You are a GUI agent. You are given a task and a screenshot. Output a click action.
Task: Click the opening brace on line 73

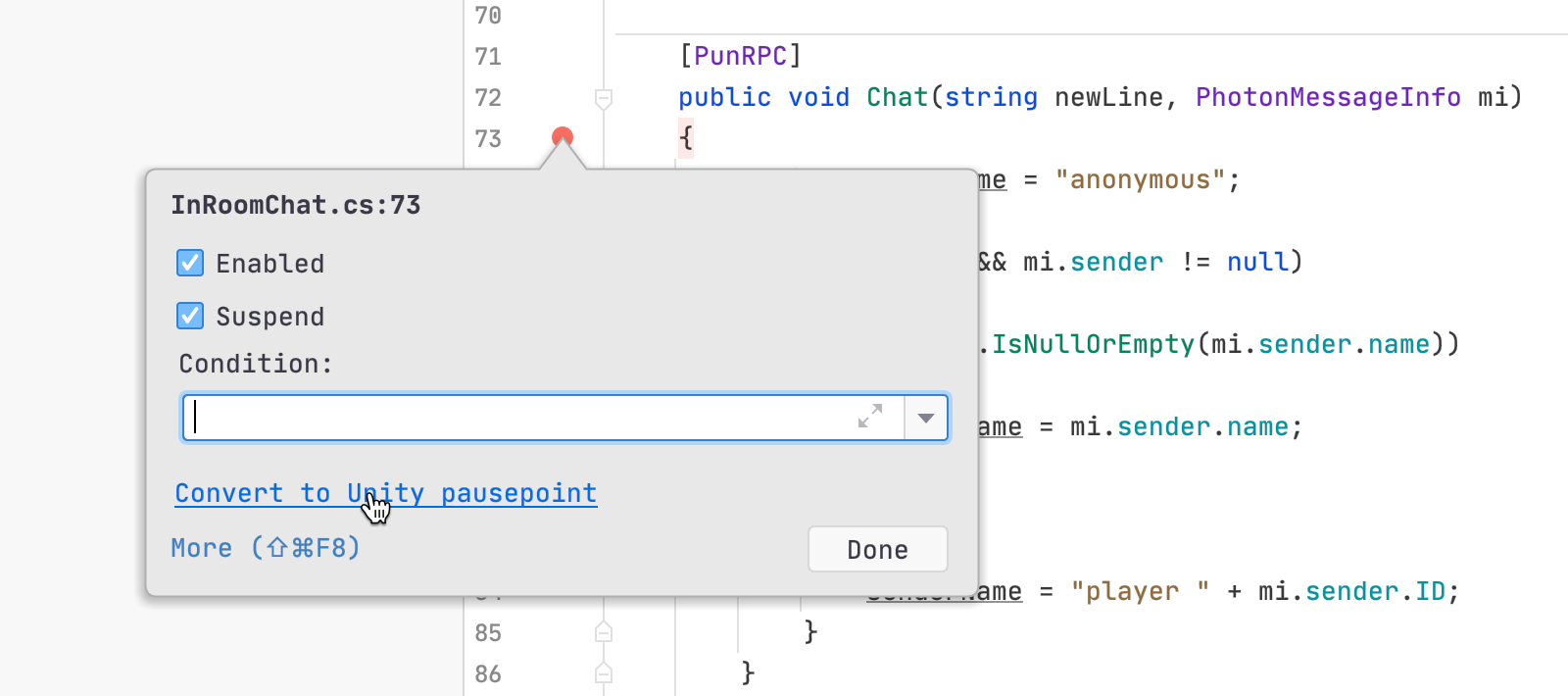click(x=686, y=138)
